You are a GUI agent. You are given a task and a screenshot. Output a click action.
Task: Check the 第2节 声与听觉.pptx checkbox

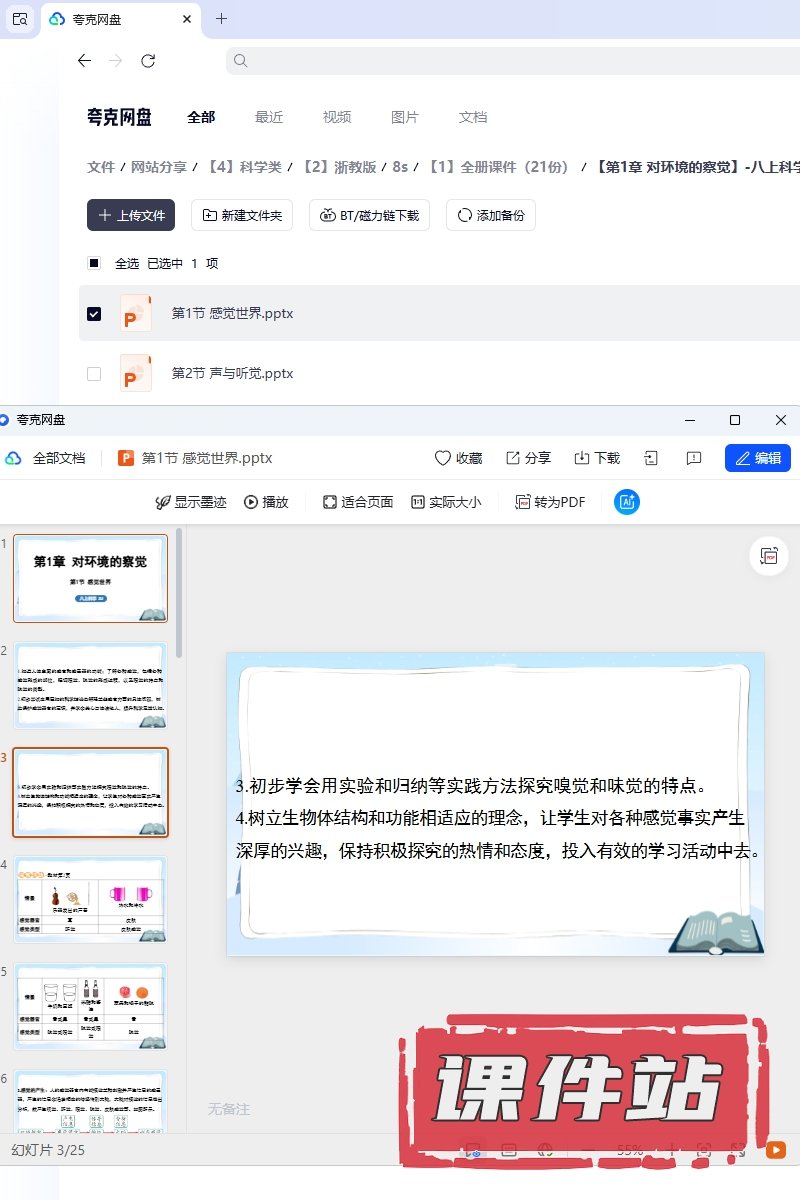94,373
